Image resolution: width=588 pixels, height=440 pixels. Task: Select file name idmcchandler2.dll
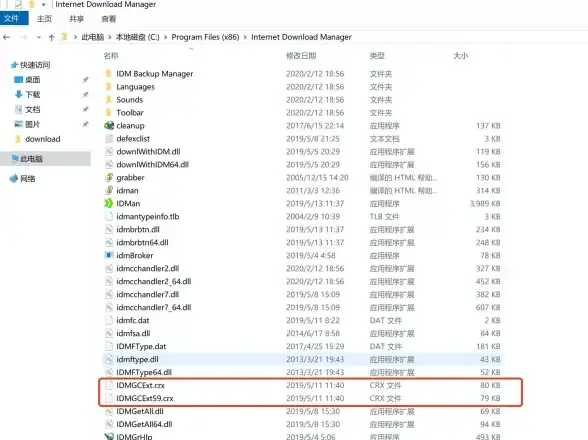click(147, 269)
